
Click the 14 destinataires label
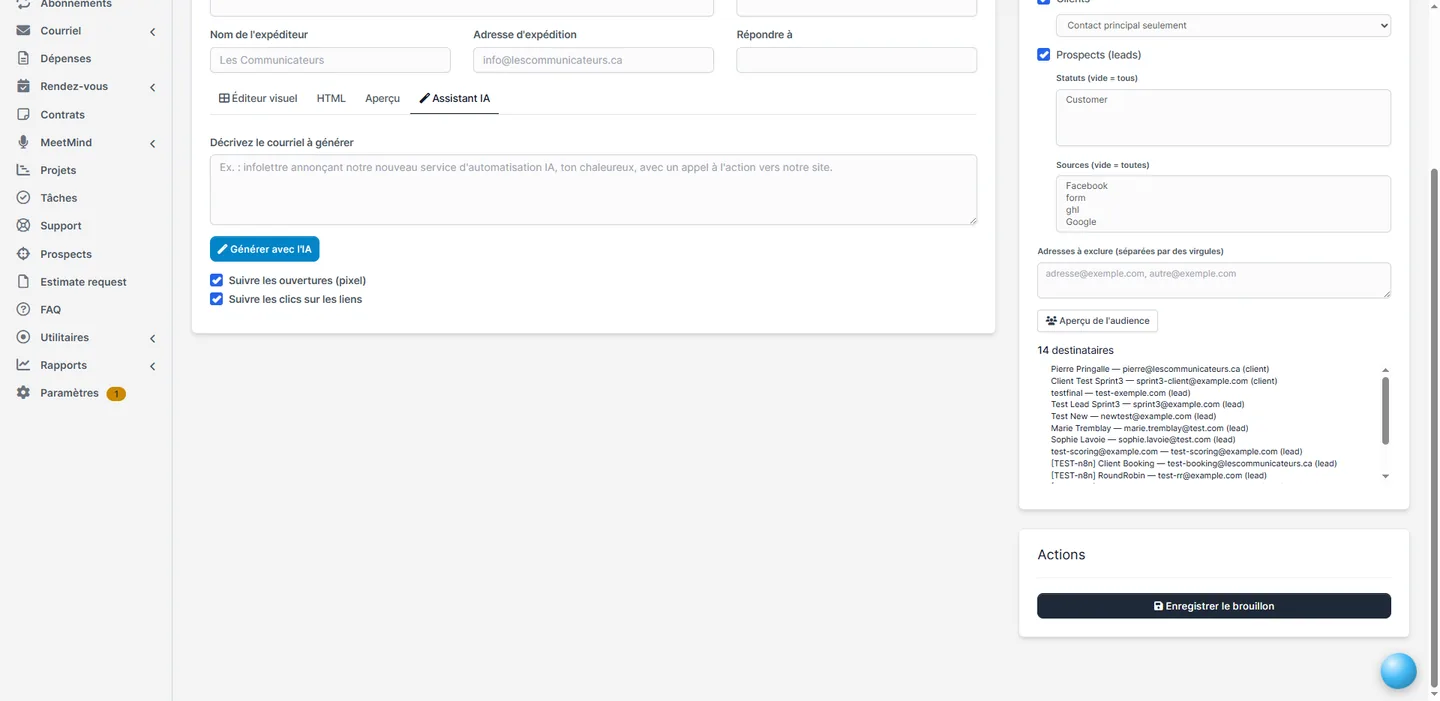coord(1075,350)
